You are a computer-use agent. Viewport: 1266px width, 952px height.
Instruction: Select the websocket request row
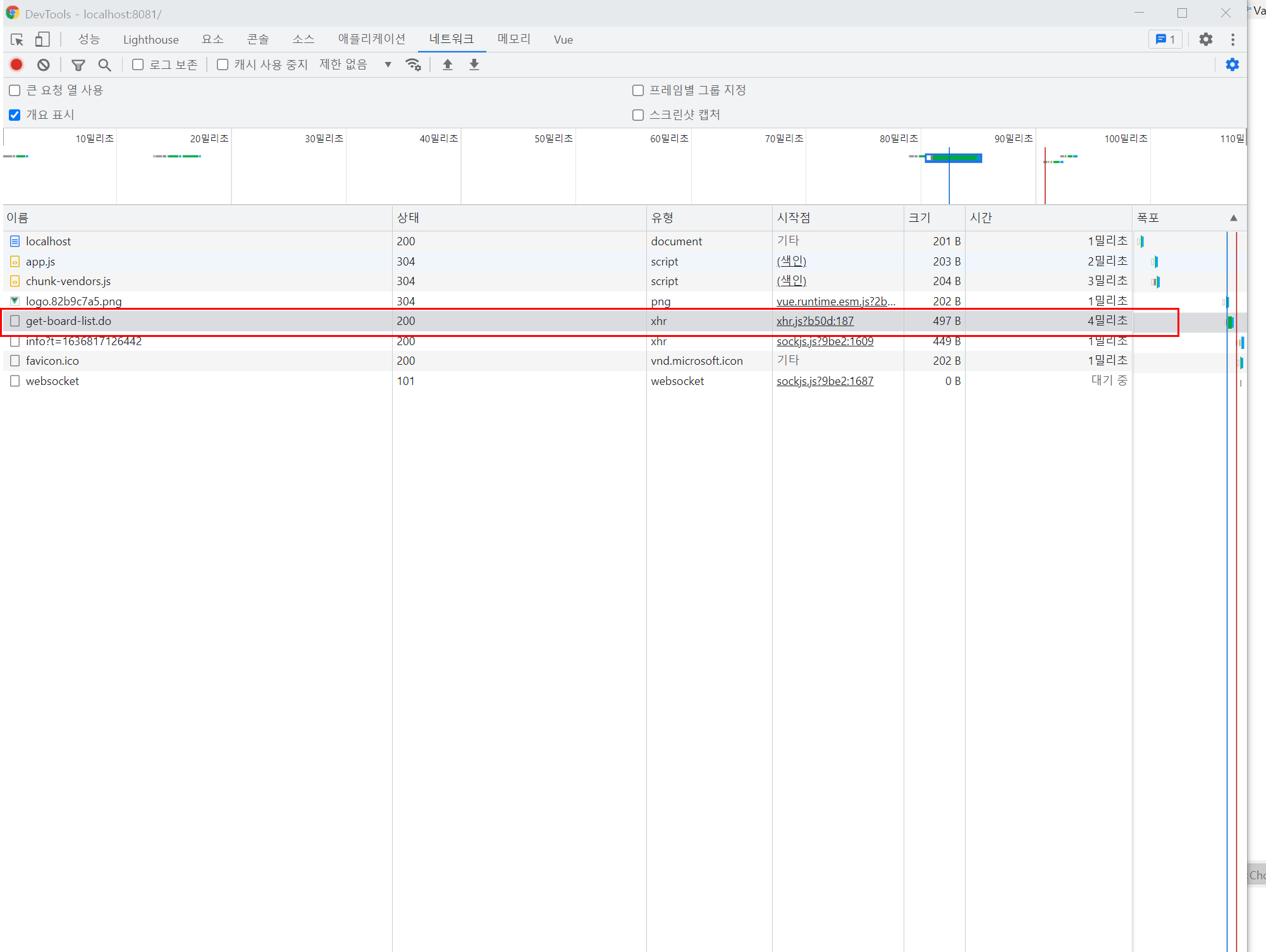tap(52, 381)
